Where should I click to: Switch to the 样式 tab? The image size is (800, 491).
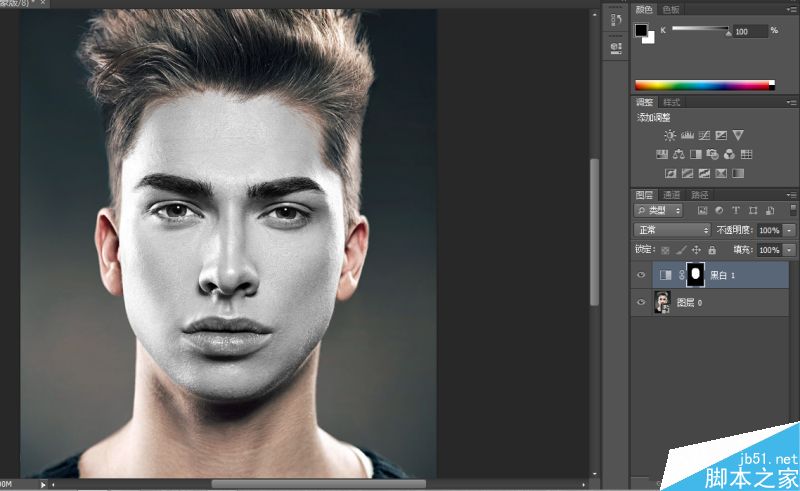[671, 102]
